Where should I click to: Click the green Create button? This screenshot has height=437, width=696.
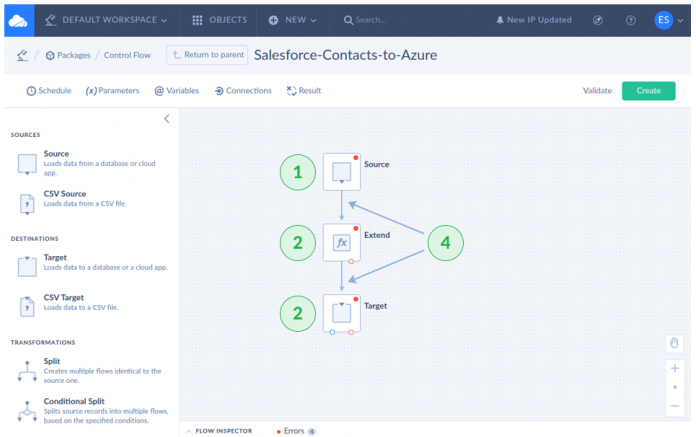click(648, 91)
